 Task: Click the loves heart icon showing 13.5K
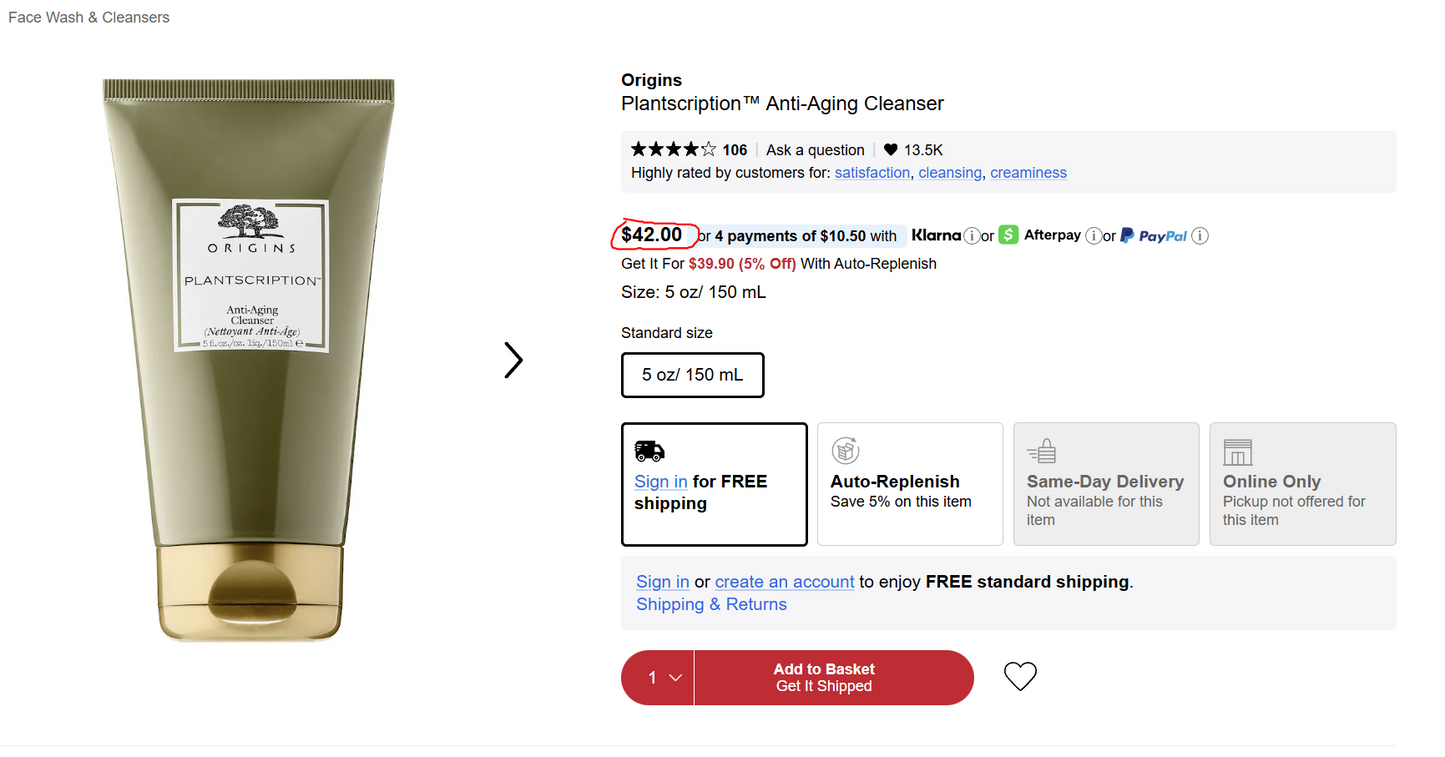tap(889, 149)
